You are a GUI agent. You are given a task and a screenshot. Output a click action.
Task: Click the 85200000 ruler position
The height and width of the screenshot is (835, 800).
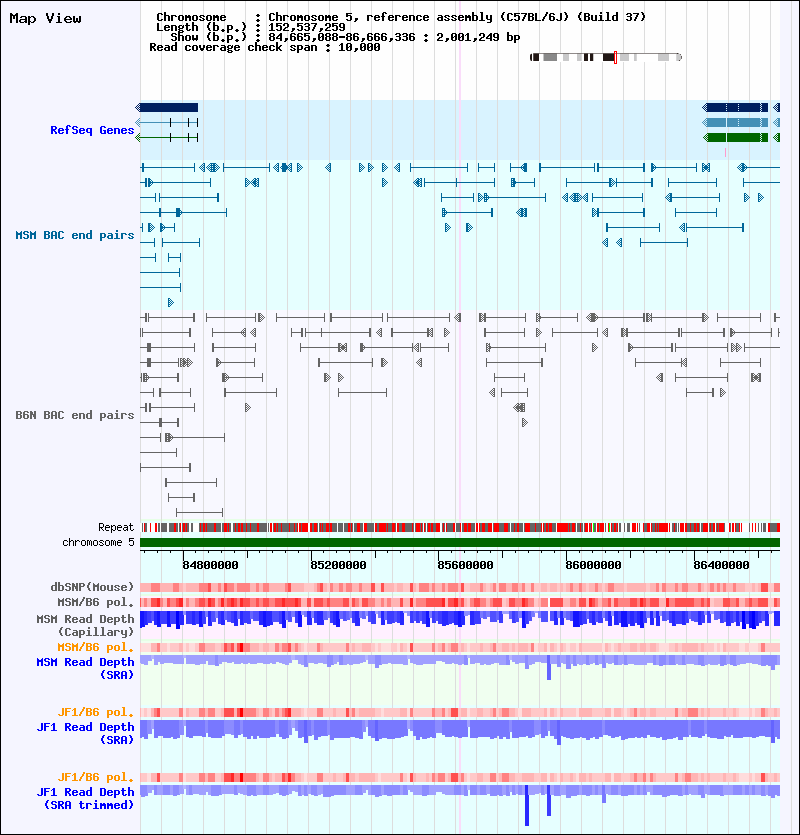[338, 565]
